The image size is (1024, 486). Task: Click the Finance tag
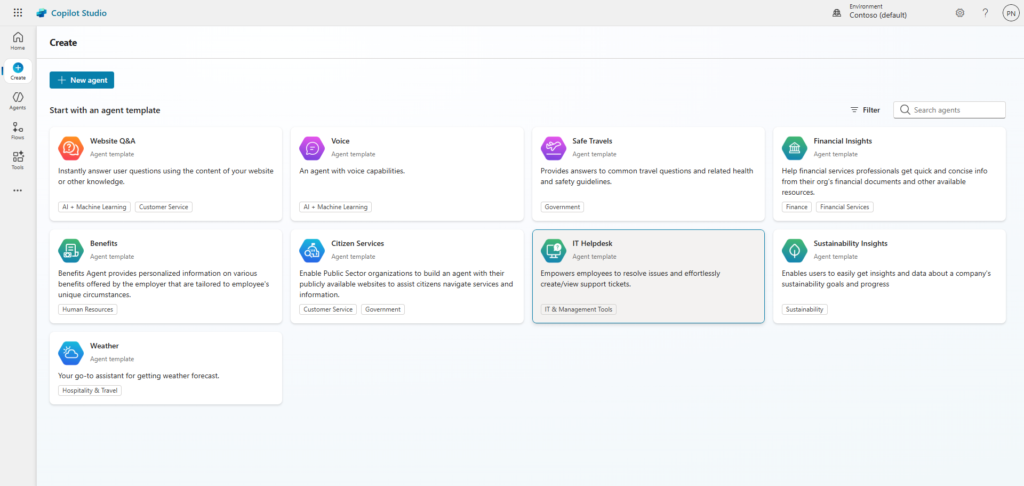[x=797, y=206]
